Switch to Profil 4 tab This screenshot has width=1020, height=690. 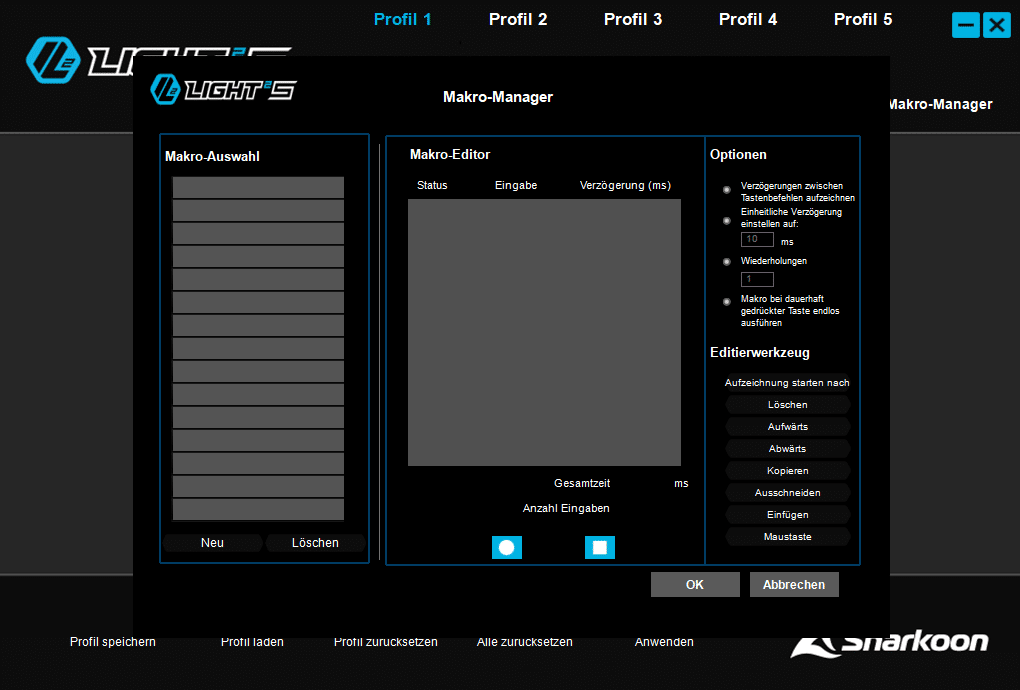[748, 19]
